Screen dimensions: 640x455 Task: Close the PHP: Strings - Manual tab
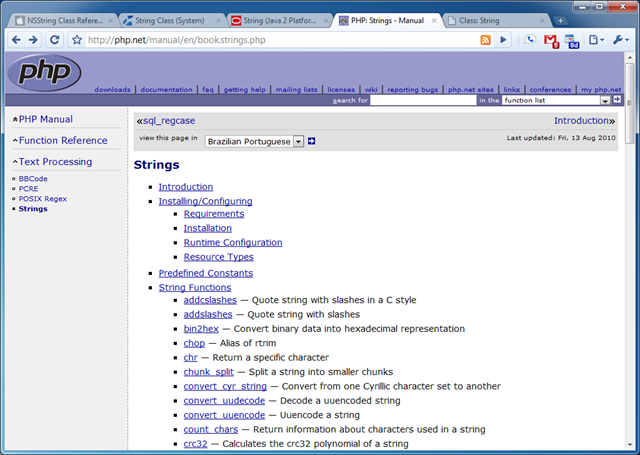(434, 21)
